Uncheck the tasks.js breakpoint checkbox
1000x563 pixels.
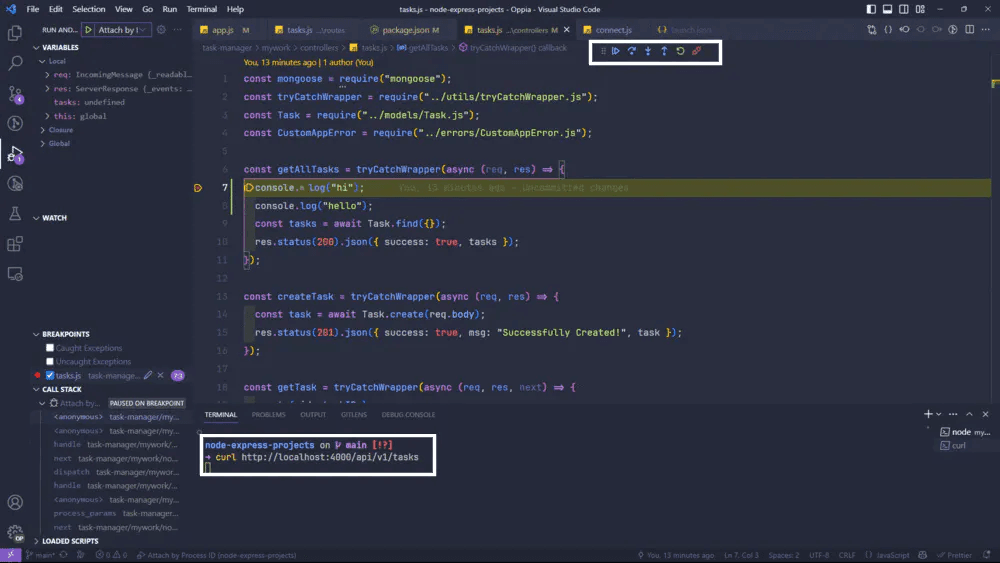(50, 376)
